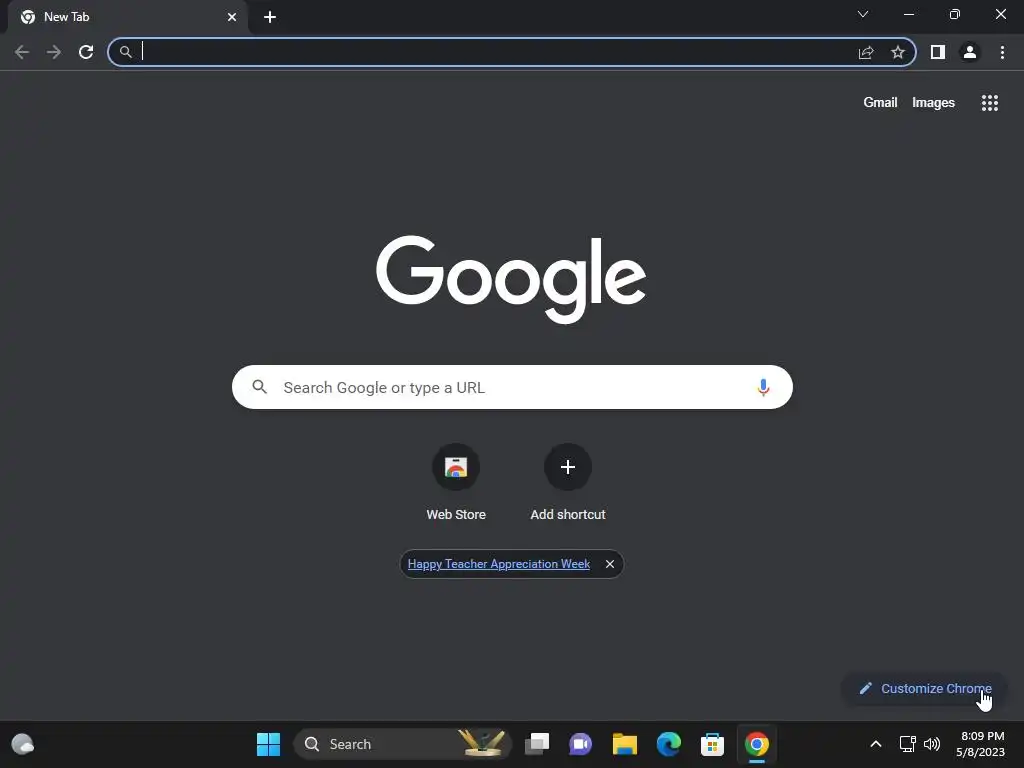Click the taskbar Search box
Screen dimensions: 1024x768
(x=402, y=744)
